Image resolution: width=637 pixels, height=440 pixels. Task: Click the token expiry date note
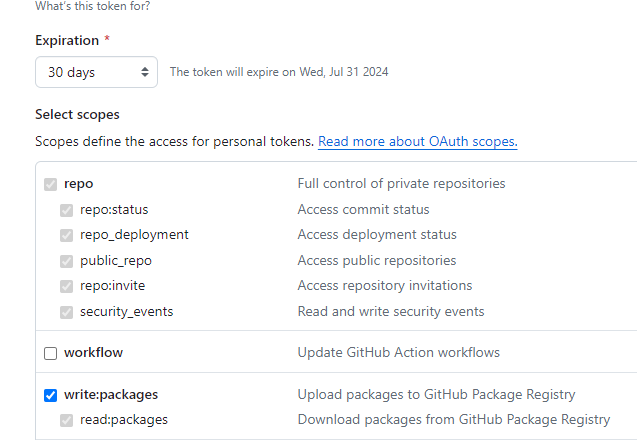click(x=279, y=72)
